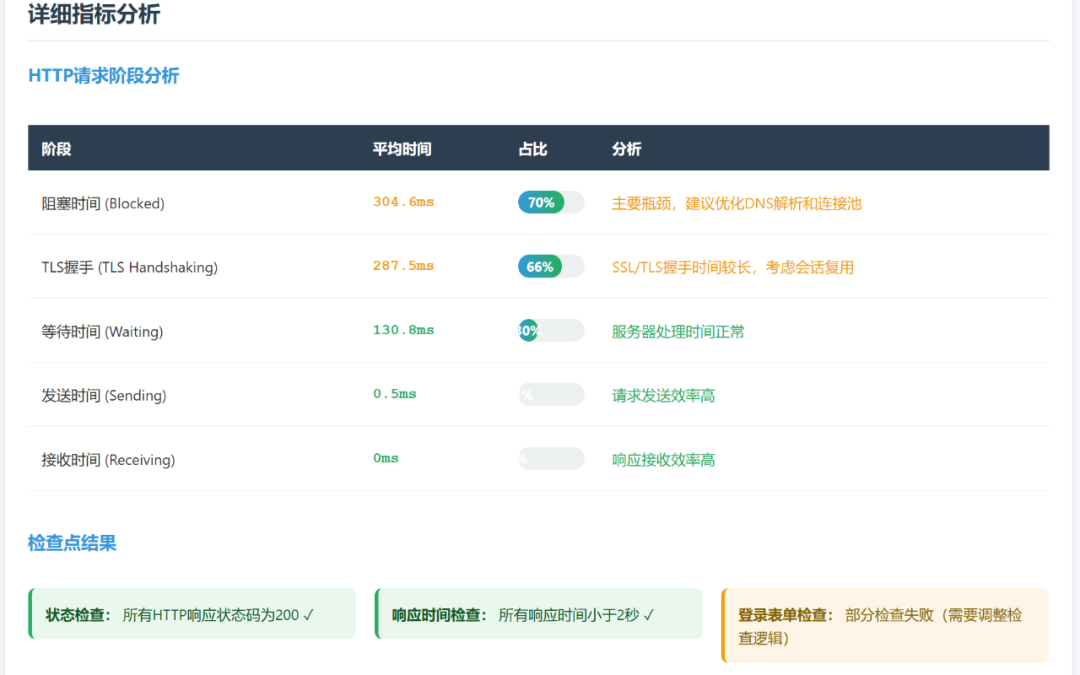
Task: Click the 响应接收效率高 analysis text
Action: click(x=663, y=459)
